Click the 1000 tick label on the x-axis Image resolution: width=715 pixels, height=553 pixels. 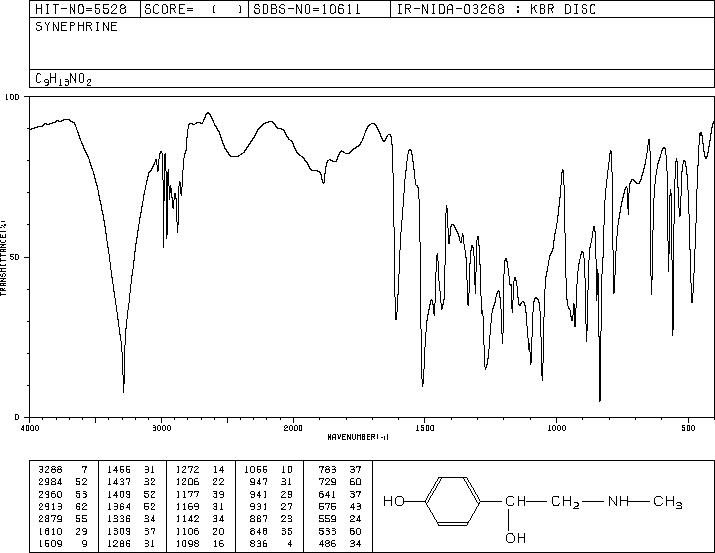556,428
